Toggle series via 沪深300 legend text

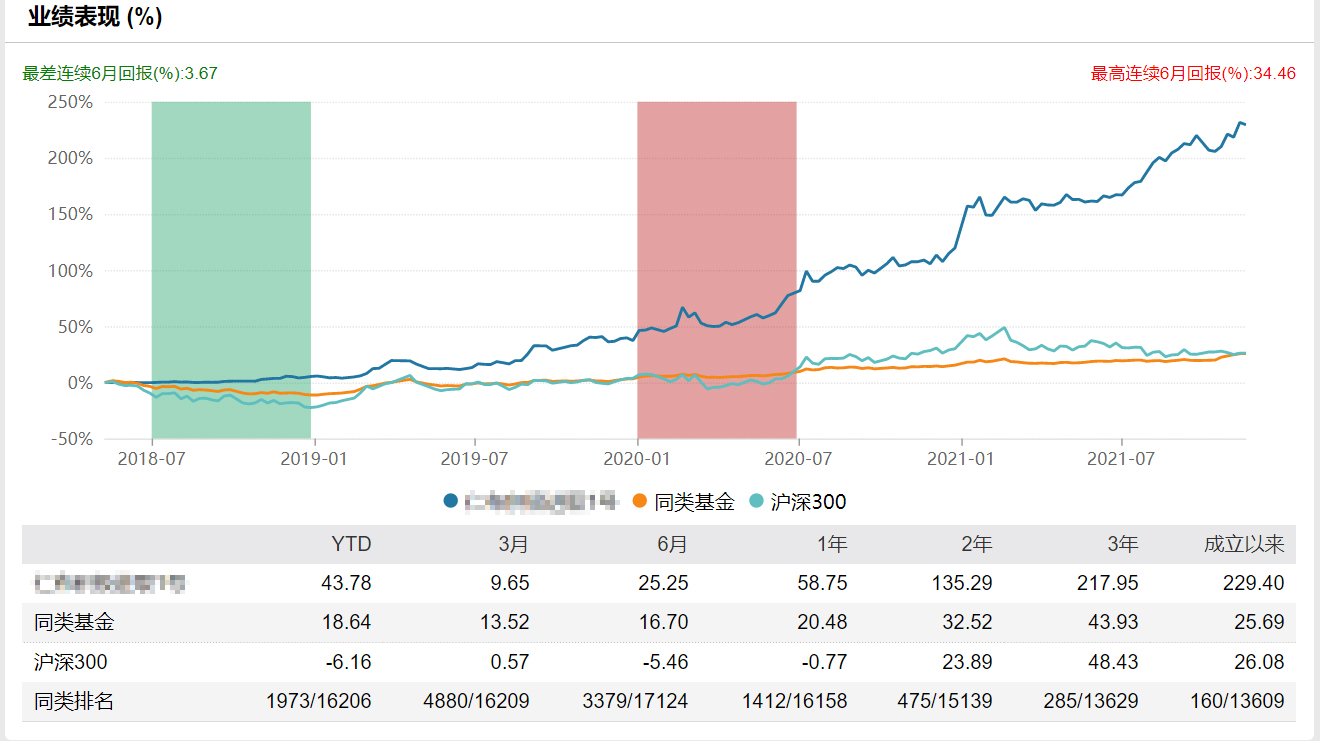coord(808,502)
